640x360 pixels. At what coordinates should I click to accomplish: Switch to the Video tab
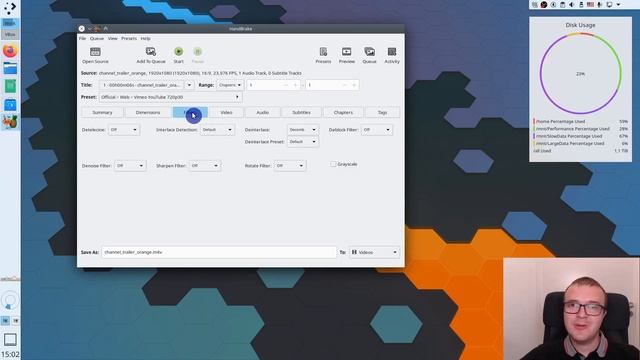tap(227, 112)
